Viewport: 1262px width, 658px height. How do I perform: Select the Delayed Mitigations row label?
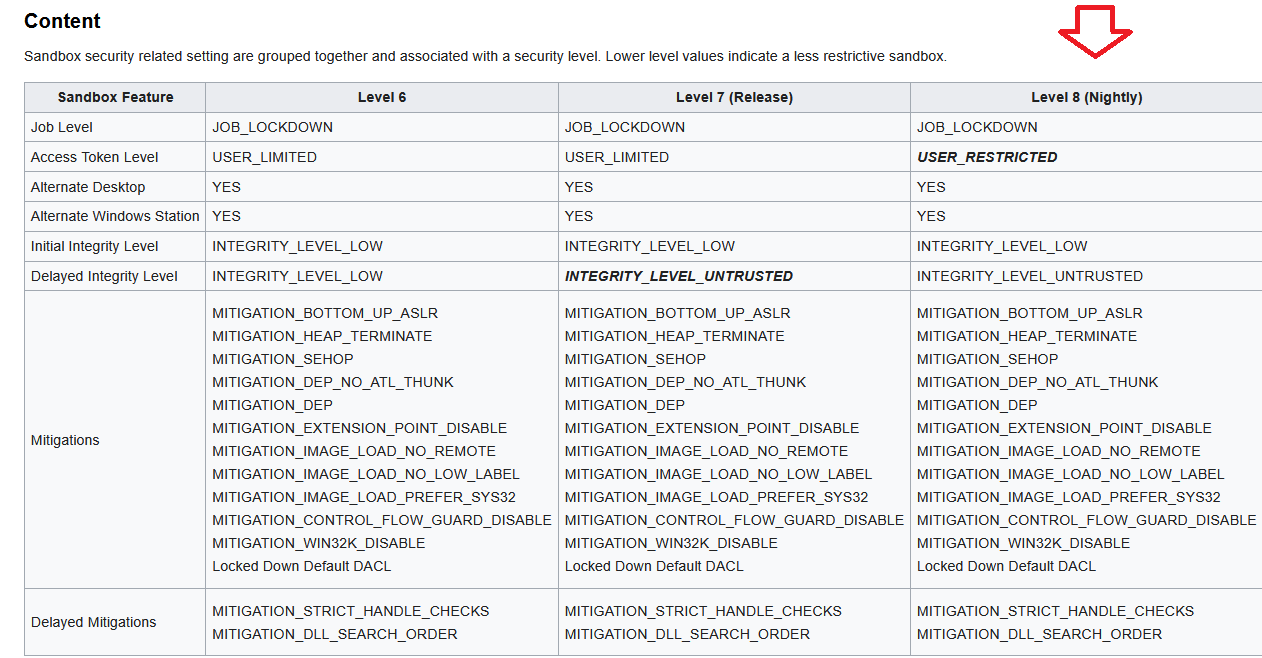(94, 622)
